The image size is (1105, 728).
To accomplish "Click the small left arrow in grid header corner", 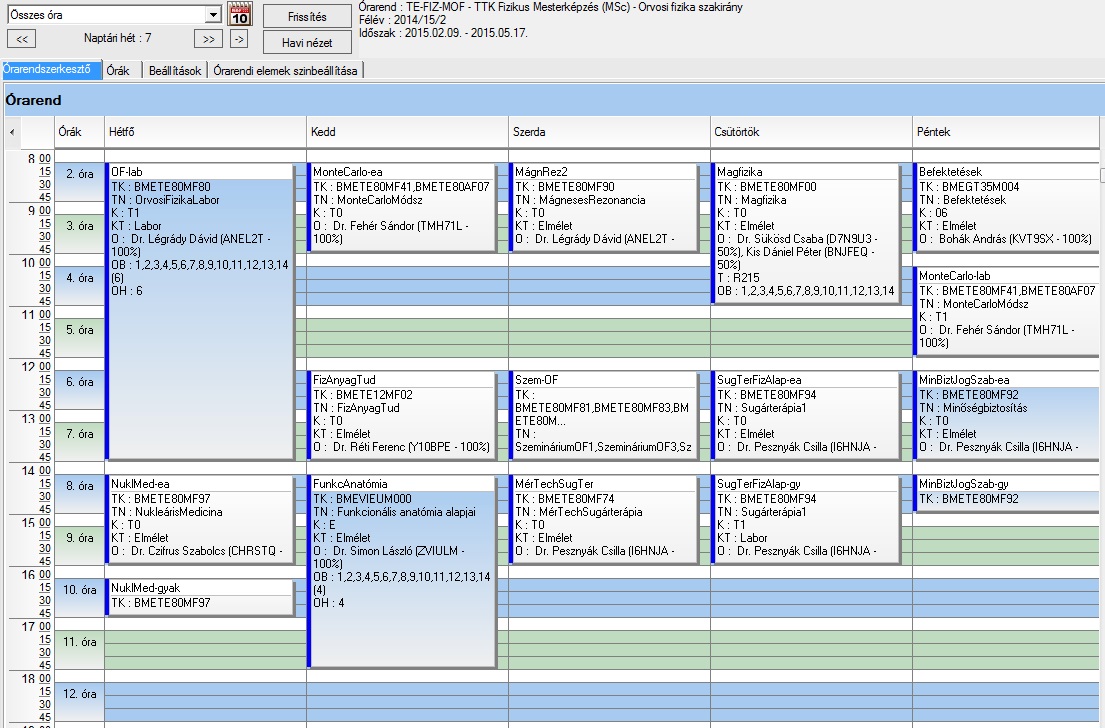I will 12,132.
